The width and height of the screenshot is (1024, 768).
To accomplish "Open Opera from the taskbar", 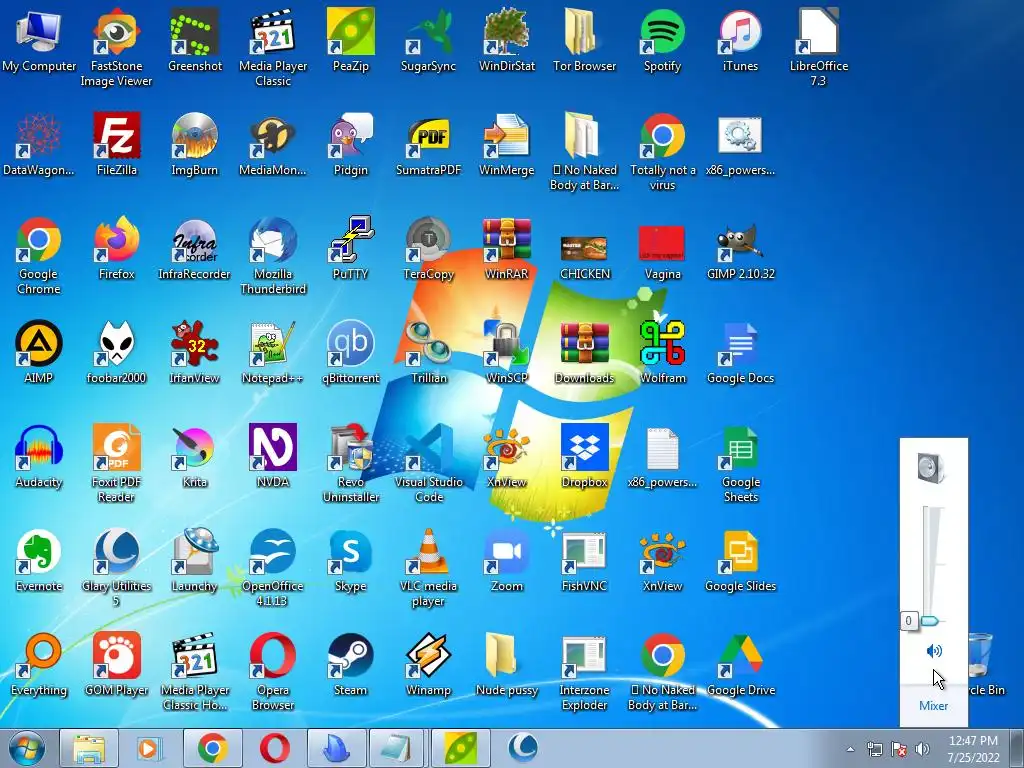I will (x=275, y=748).
